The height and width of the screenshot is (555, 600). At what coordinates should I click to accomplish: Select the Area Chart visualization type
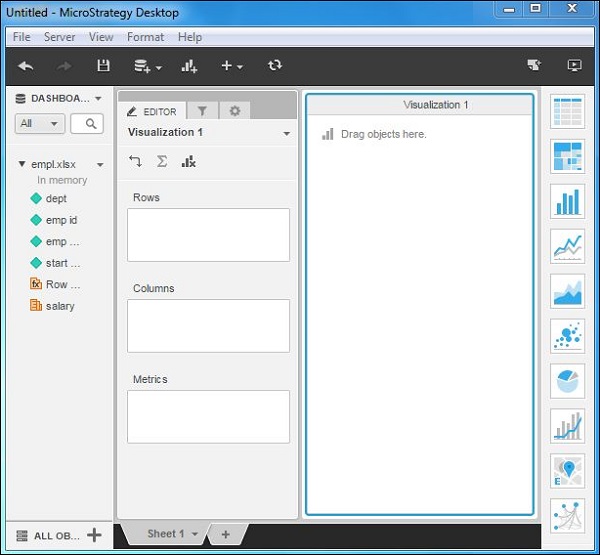tap(567, 291)
